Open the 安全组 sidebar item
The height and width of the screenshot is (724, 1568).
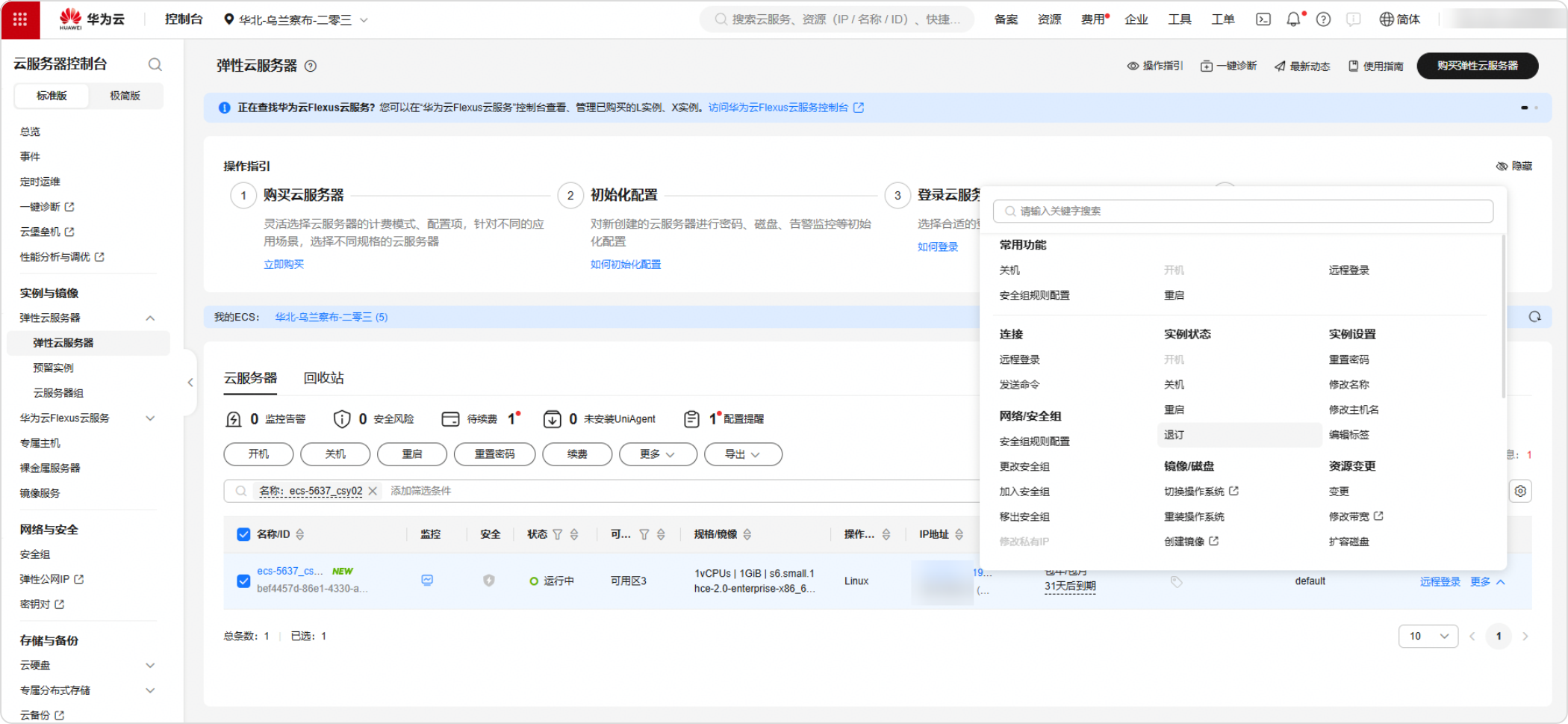coord(35,554)
